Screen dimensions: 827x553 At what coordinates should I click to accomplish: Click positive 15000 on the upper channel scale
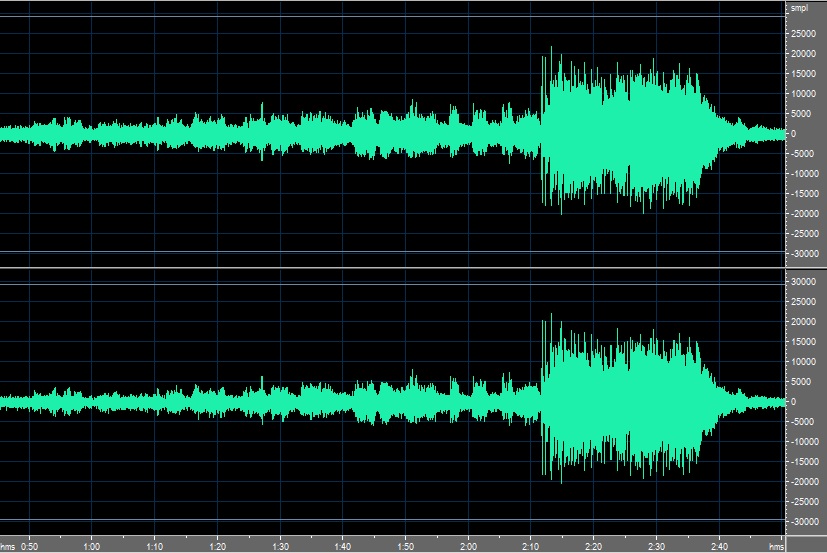tap(803, 74)
